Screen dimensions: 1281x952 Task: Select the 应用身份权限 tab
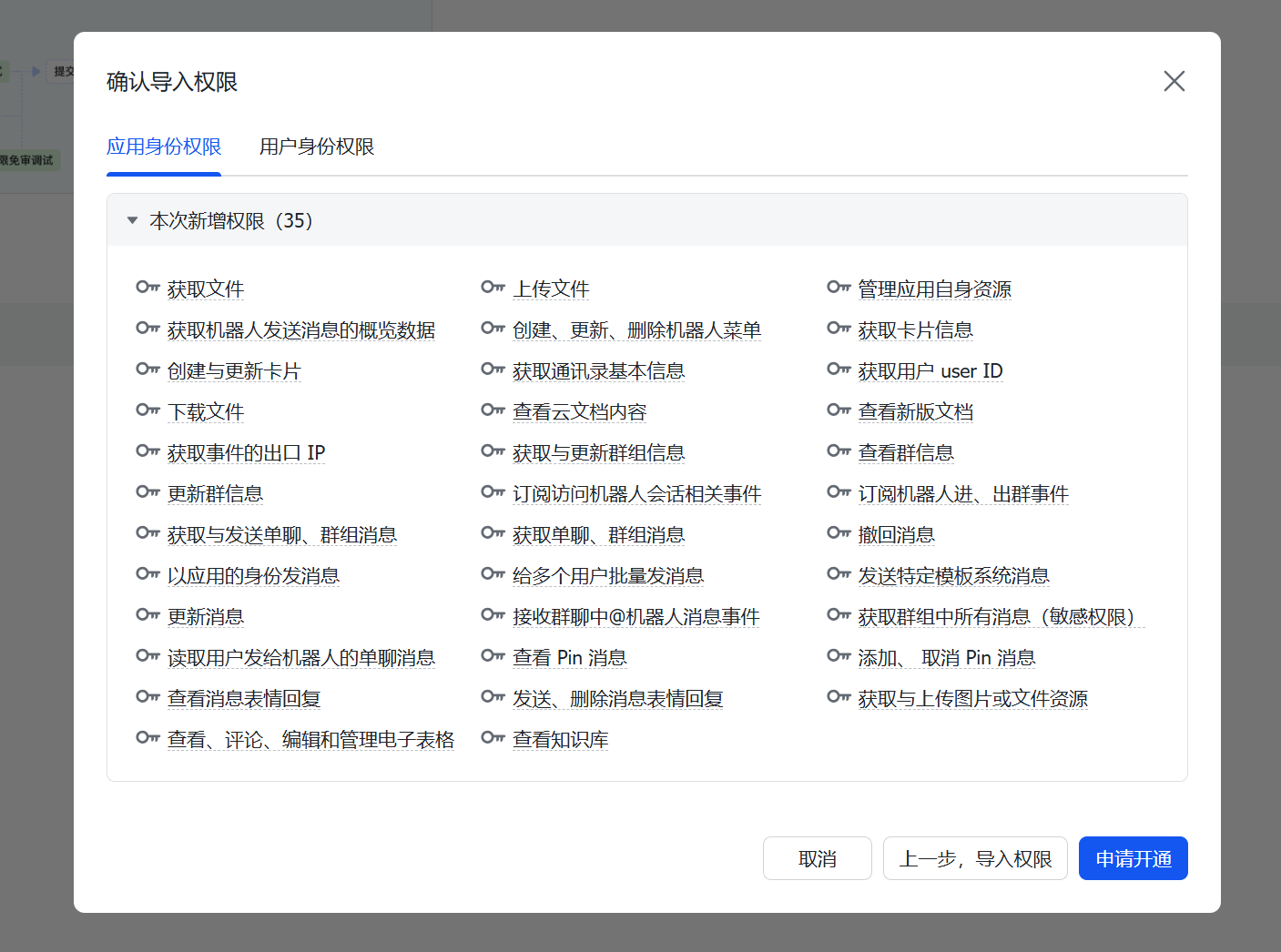tap(164, 147)
